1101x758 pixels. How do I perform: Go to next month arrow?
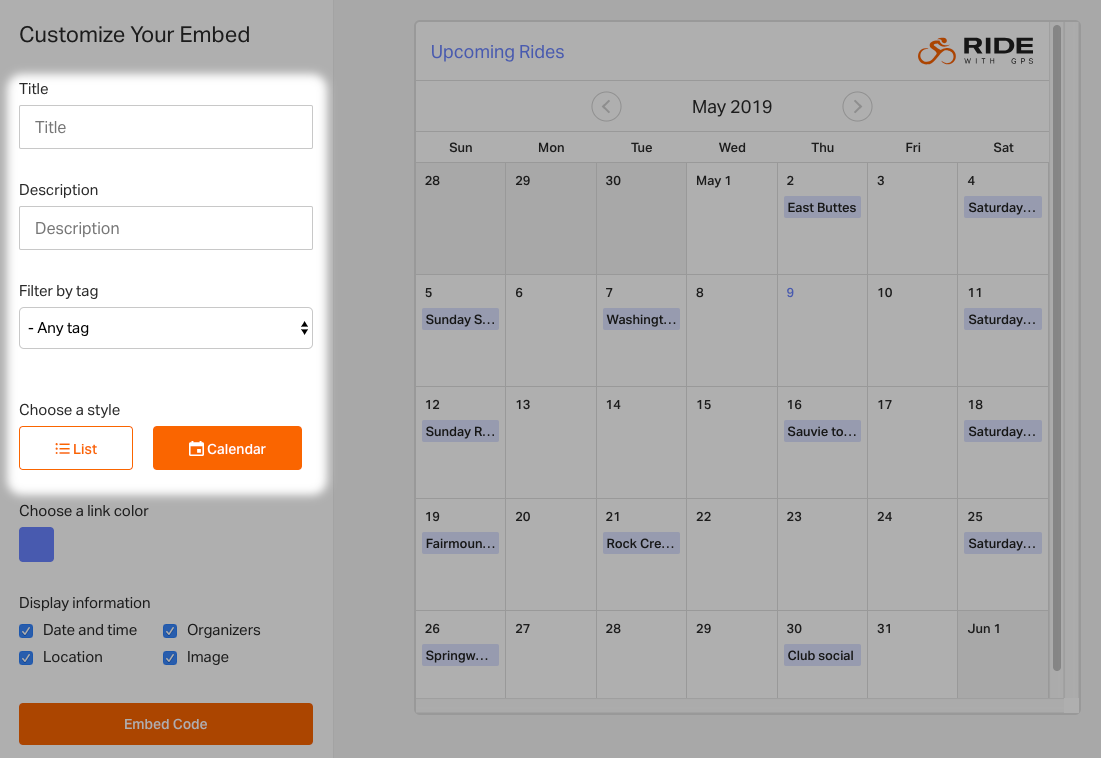857,107
